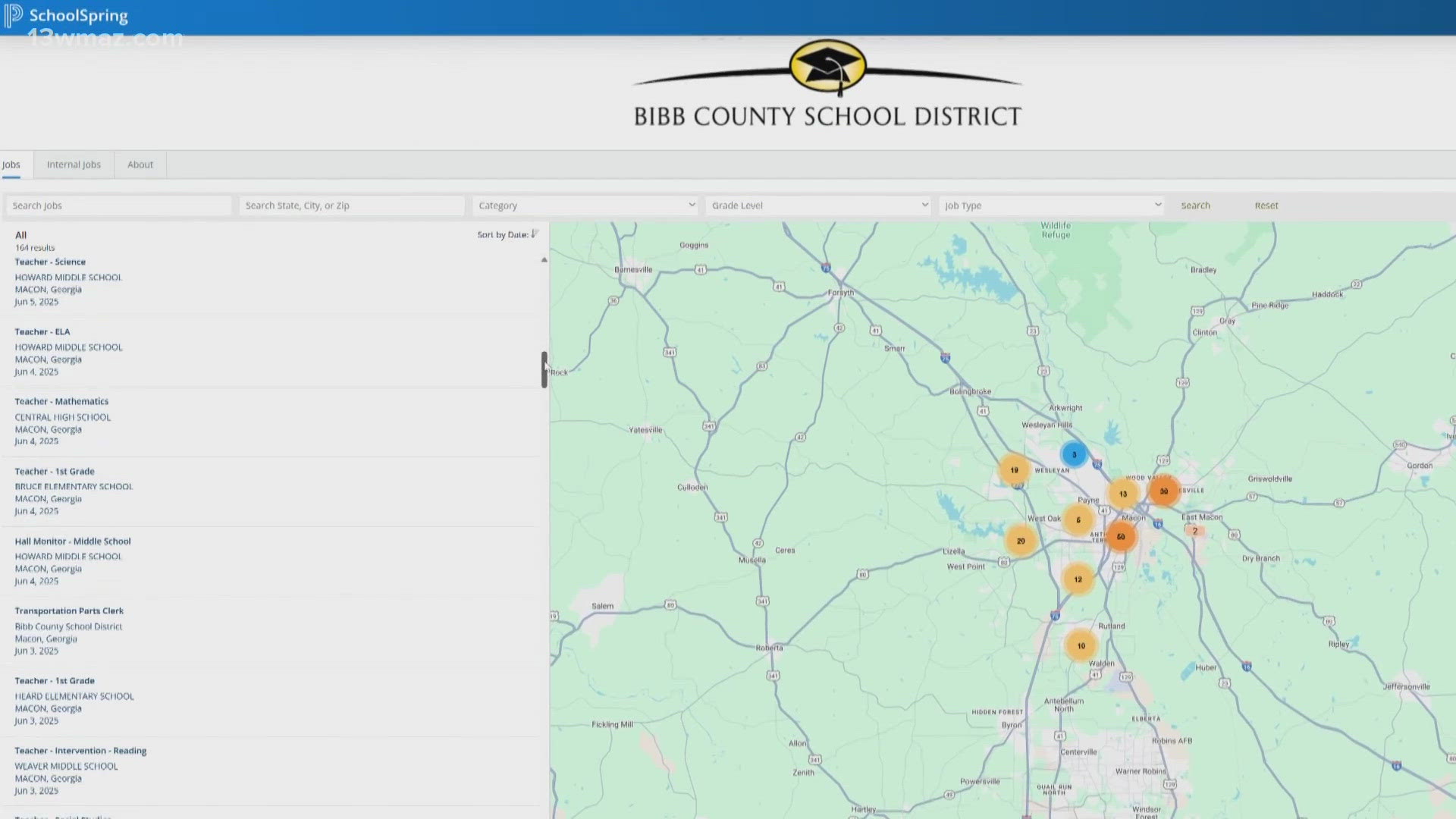This screenshot has height=819, width=1456.
Task: Open the Hall Monitor - Middle School listing
Action: point(73,541)
